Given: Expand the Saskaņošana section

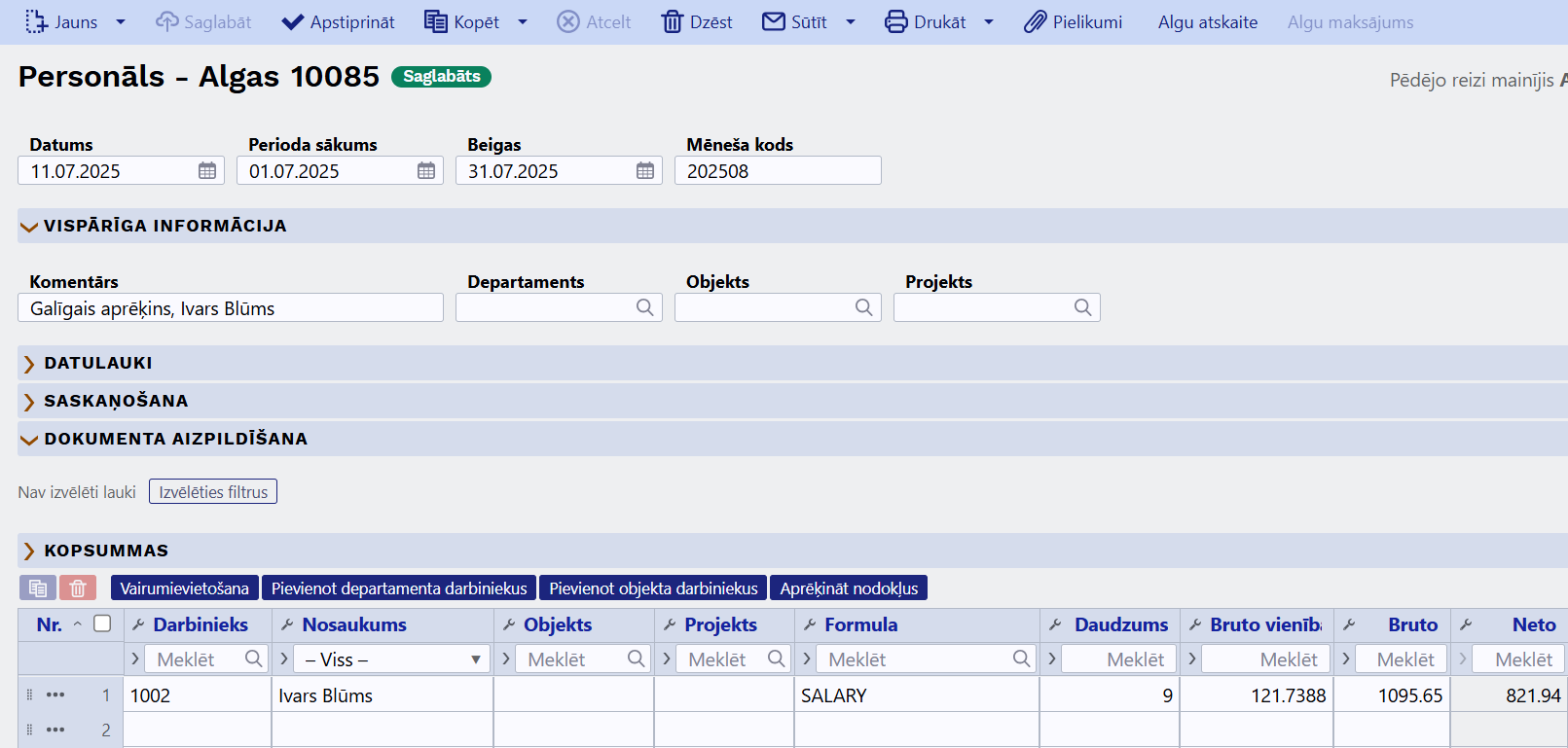Looking at the screenshot, I should [29, 402].
